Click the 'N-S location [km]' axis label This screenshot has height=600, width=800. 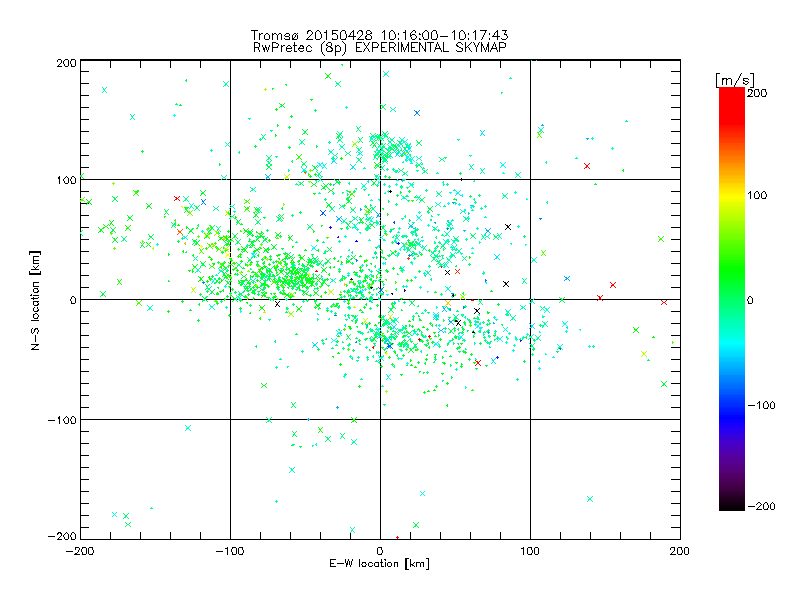(35, 301)
